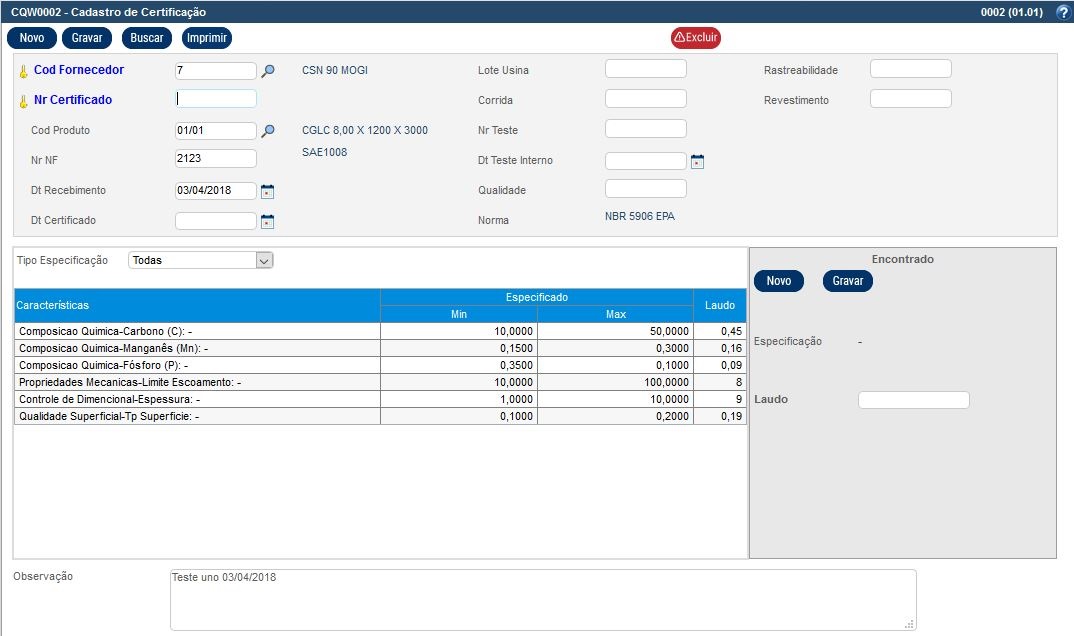Click the Cod Produto search magnifier
This screenshot has height=636, width=1074.
[268, 131]
